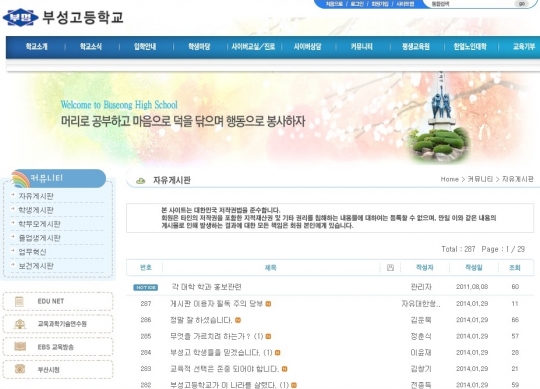Click the go search button
The width and height of the screenshot is (540, 389).
coord(521,3)
